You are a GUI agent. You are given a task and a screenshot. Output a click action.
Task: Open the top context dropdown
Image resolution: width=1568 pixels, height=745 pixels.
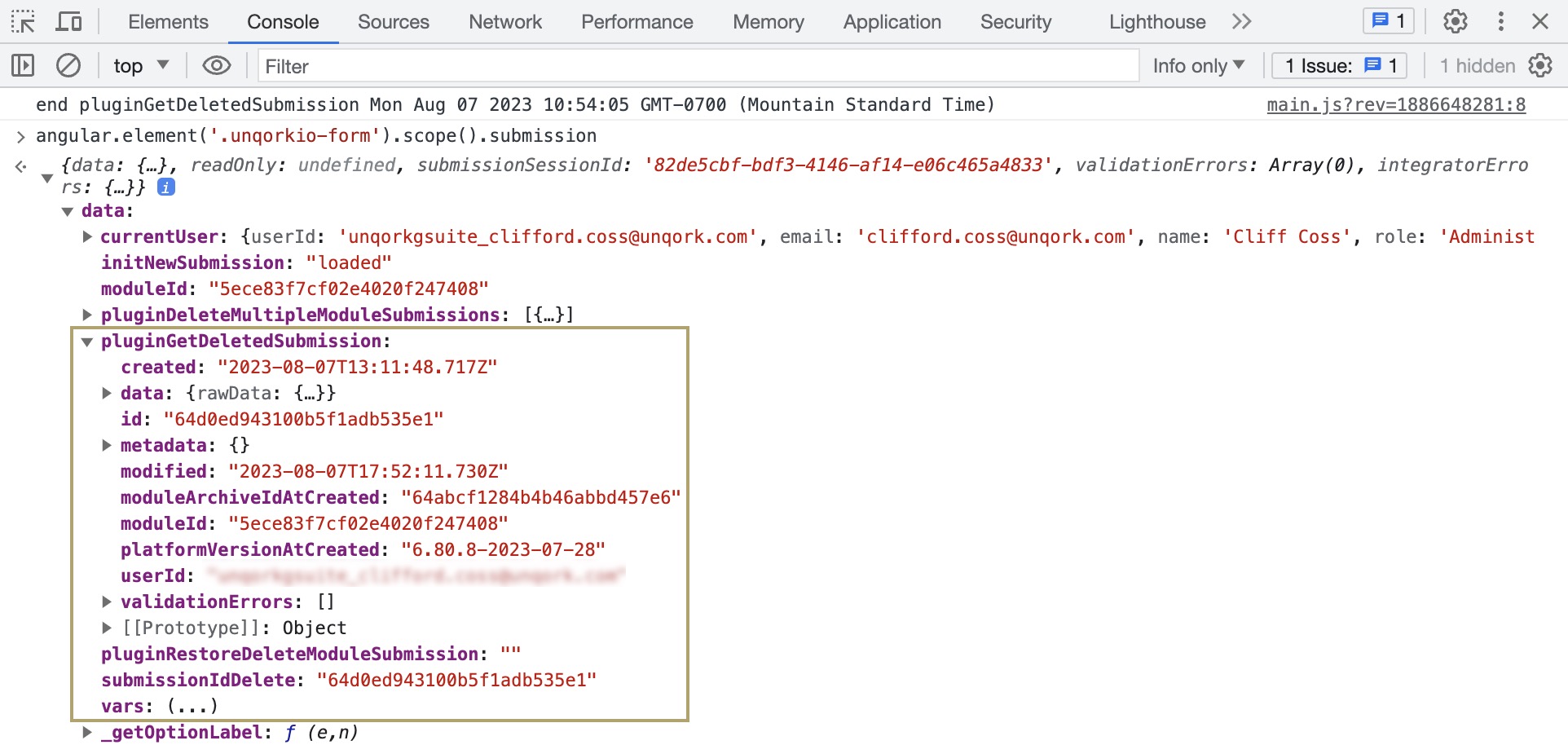(x=140, y=65)
